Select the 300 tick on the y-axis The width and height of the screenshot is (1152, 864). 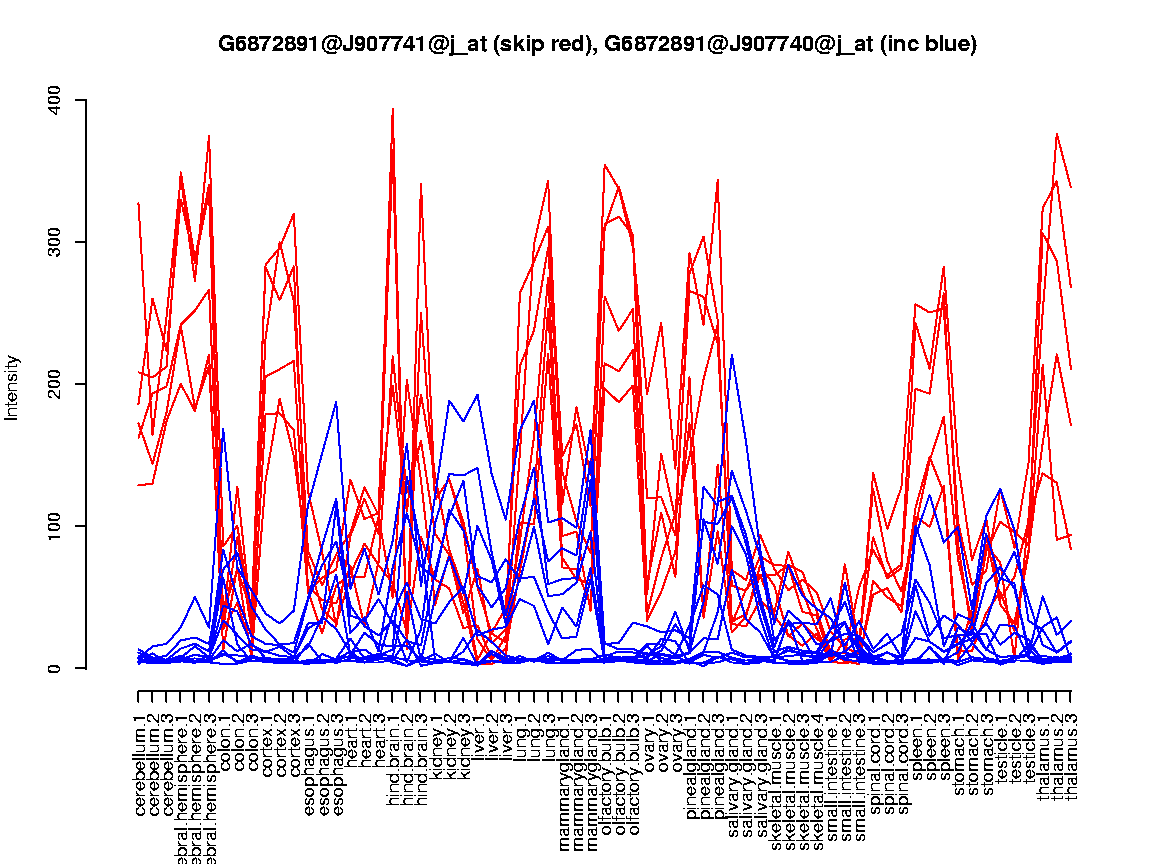(x=53, y=242)
